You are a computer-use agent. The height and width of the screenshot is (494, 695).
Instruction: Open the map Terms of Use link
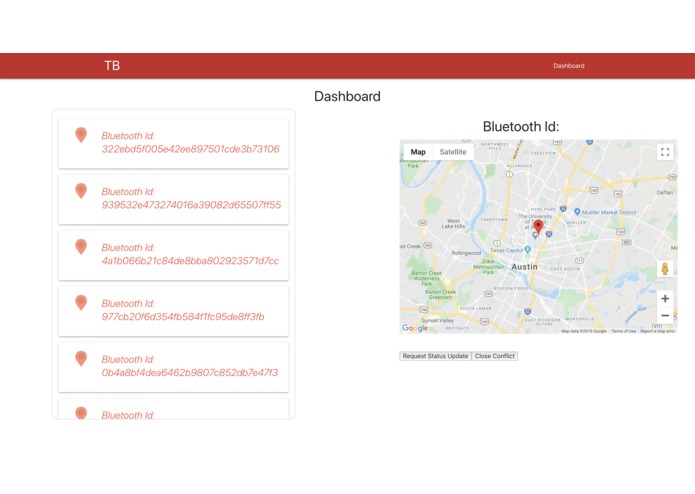(623, 331)
